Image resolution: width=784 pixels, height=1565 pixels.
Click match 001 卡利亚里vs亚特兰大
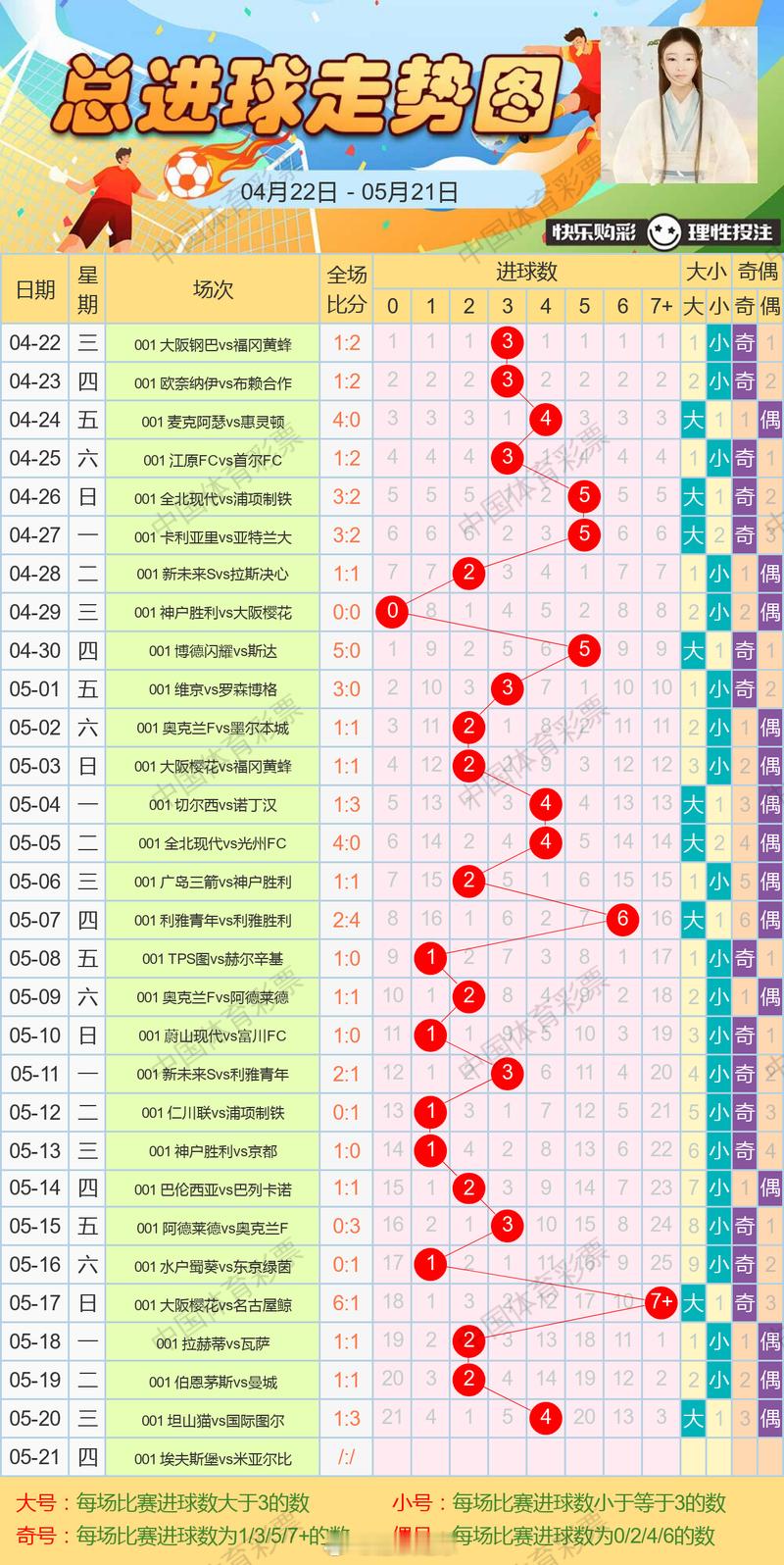(213, 536)
